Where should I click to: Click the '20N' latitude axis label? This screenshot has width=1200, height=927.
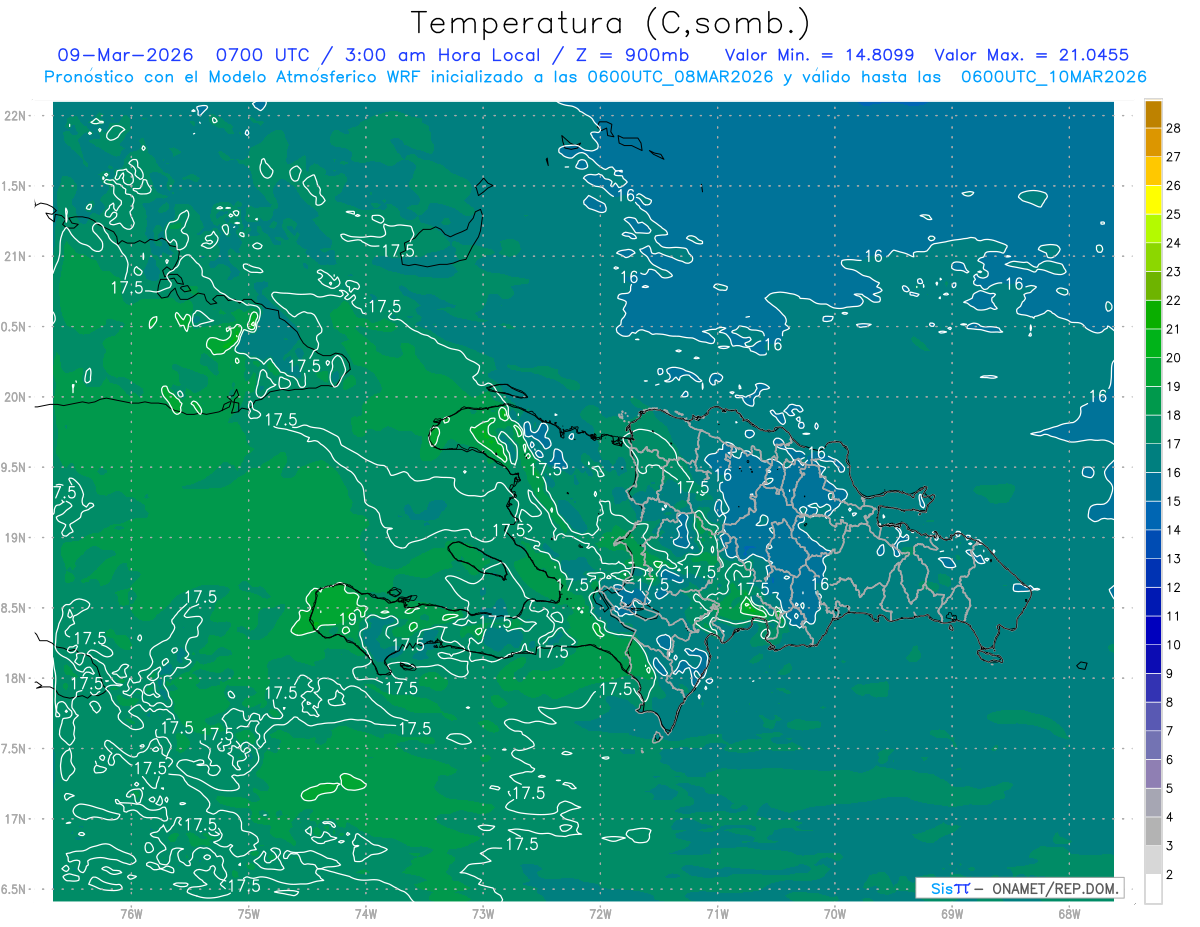[x=14, y=397]
